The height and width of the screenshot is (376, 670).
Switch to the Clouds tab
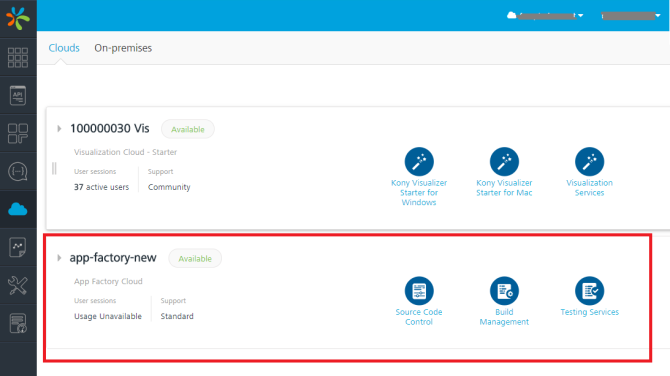coord(64,48)
